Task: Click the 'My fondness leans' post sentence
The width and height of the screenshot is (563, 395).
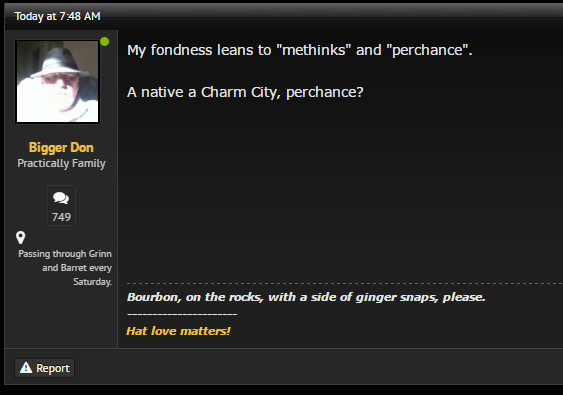Action: 299,50
